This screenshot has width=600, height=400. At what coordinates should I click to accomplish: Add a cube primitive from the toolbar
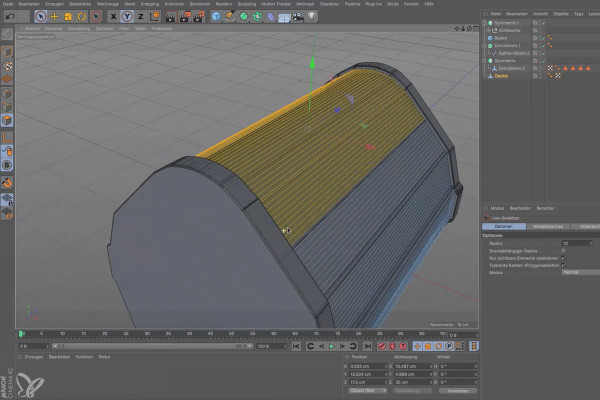click(x=216, y=17)
